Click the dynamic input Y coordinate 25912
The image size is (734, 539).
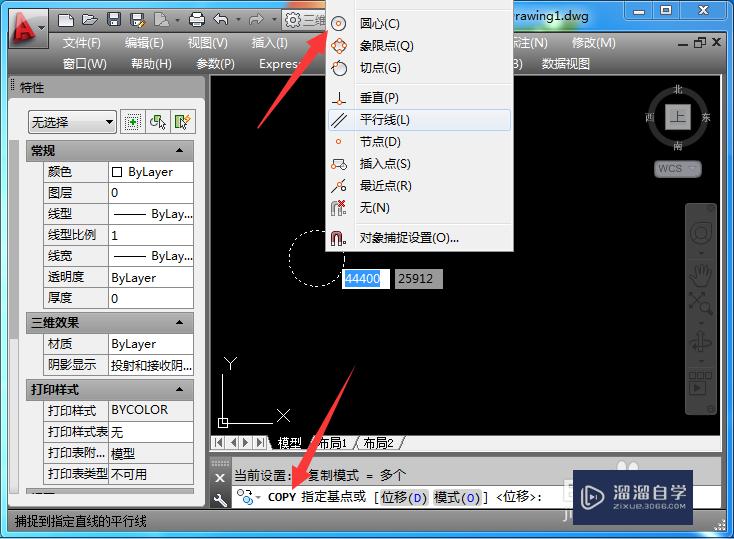point(418,279)
